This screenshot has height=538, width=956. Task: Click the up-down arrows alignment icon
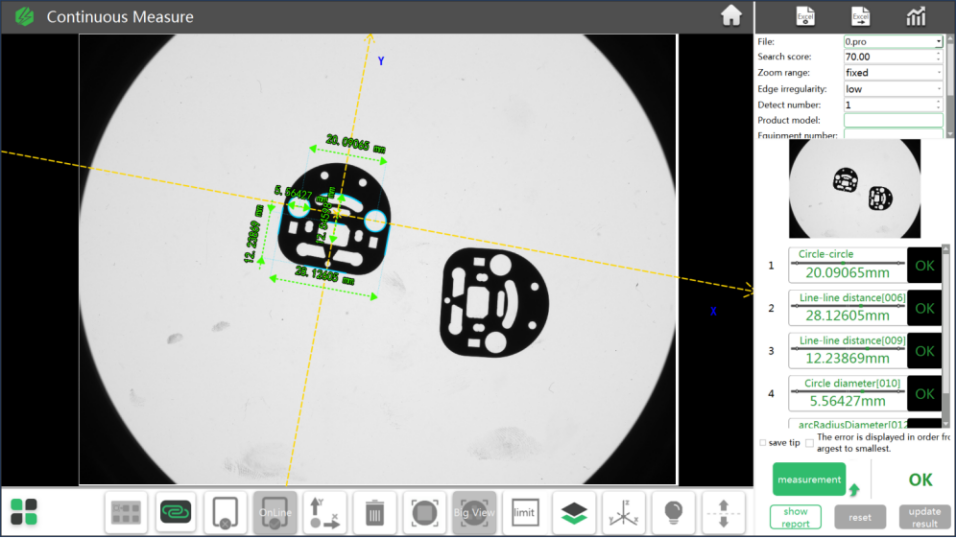click(723, 512)
